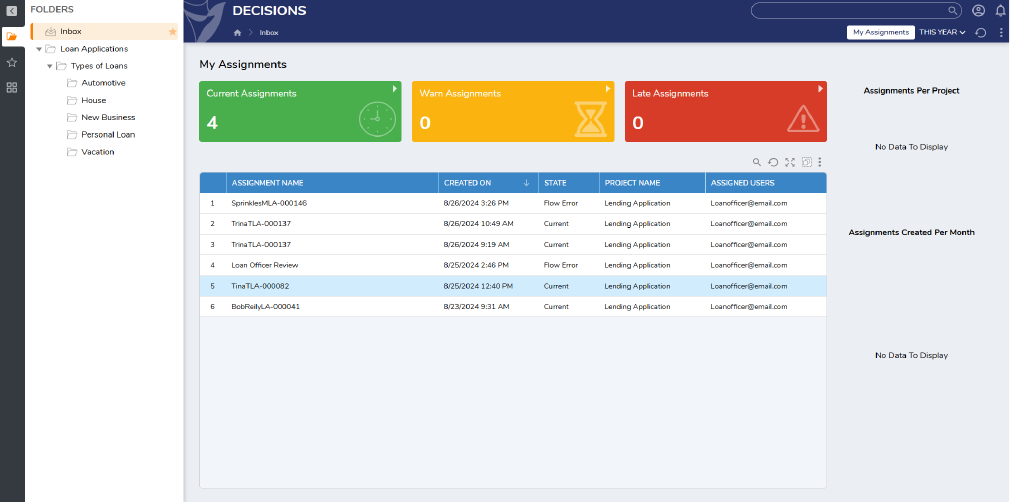Image resolution: width=1010 pixels, height=502 pixels.
Task: Expand the Current Assignments tile arrow
Action: [x=395, y=89]
